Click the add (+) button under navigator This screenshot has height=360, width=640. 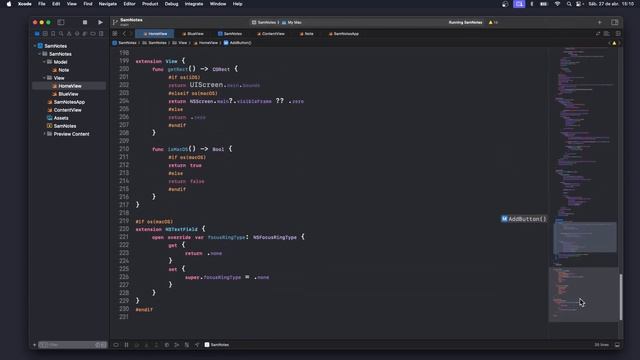click(34, 345)
